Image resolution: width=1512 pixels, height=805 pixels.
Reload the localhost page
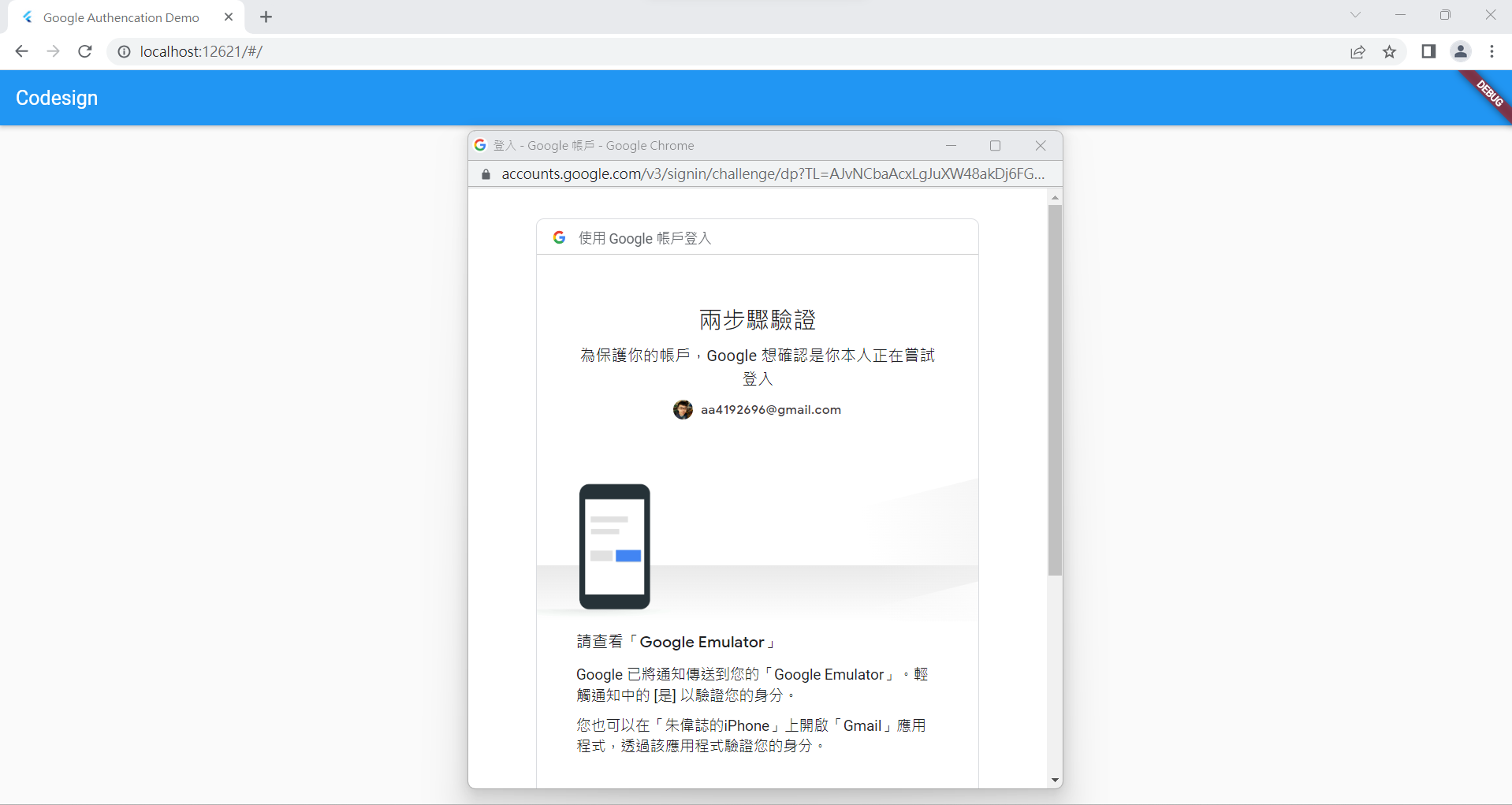(x=85, y=51)
